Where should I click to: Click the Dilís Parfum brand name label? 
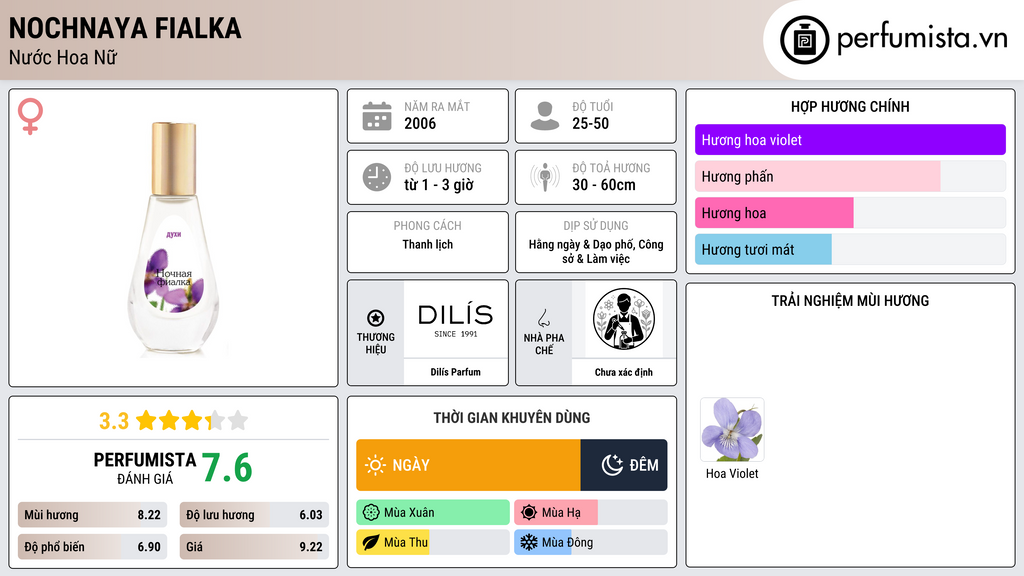tap(455, 372)
